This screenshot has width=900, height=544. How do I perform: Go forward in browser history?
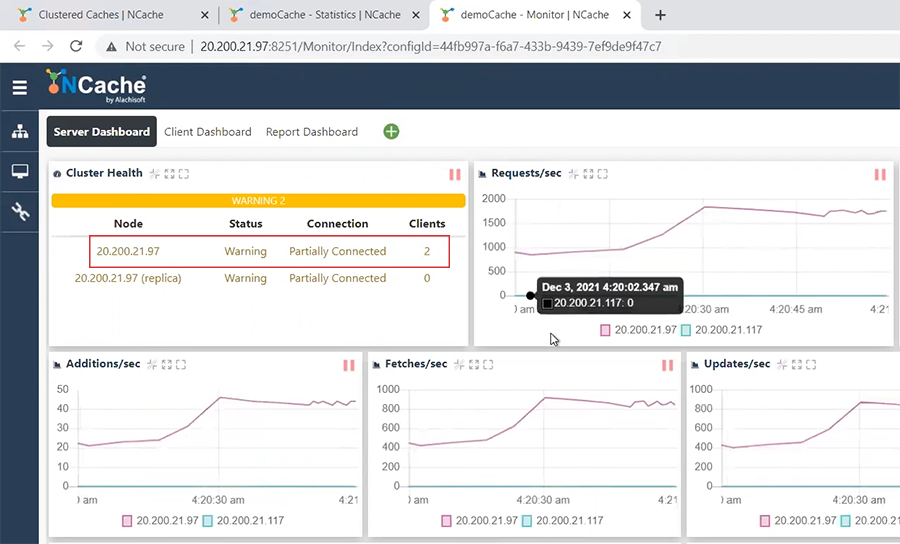coord(47,46)
